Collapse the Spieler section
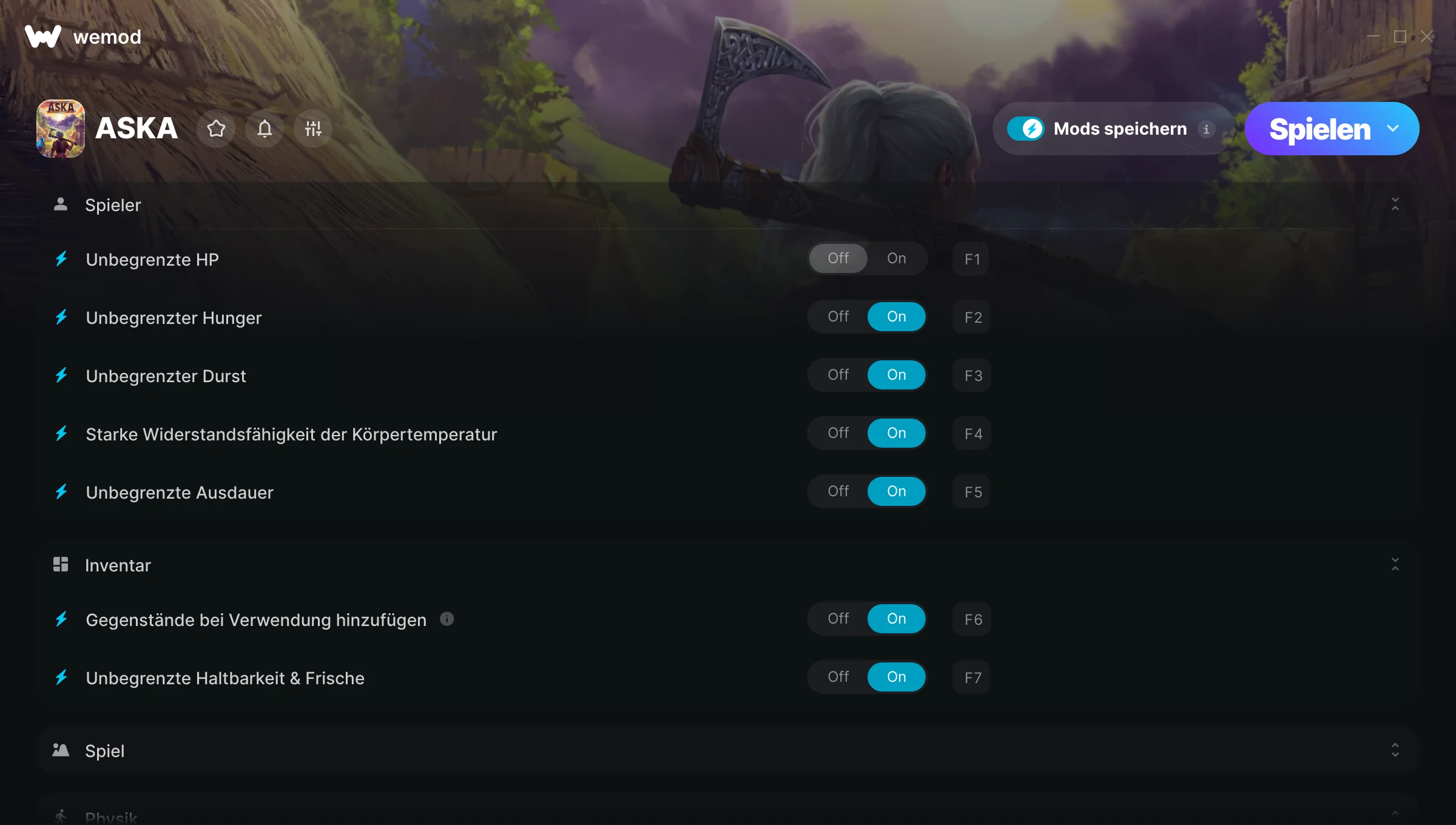Screen dimensions: 1456x825 [1395, 204]
